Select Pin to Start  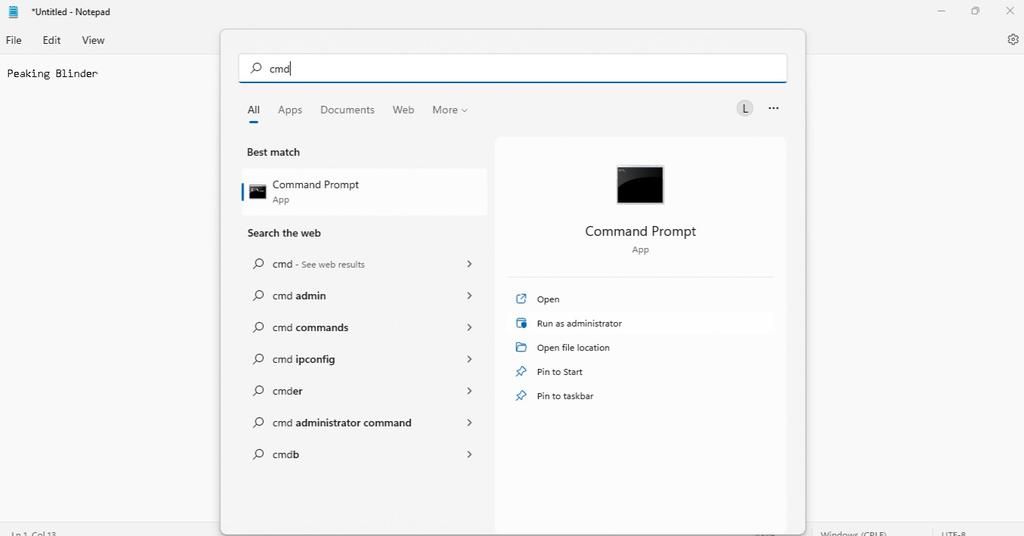click(x=560, y=371)
